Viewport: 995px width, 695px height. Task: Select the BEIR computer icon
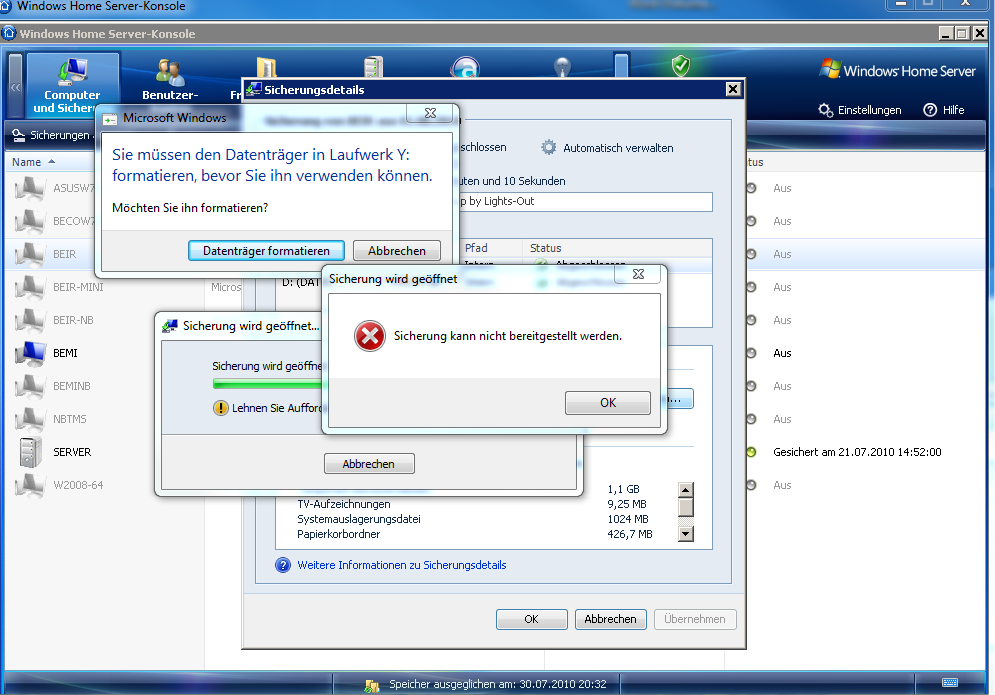coord(30,254)
